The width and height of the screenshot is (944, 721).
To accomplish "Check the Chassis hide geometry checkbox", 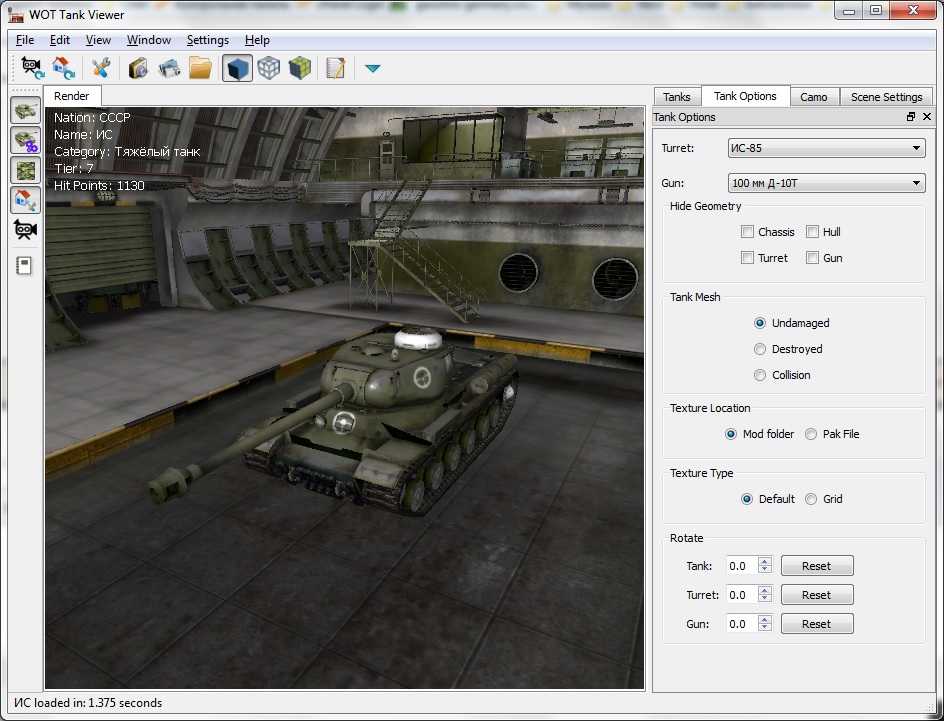I will (x=747, y=232).
